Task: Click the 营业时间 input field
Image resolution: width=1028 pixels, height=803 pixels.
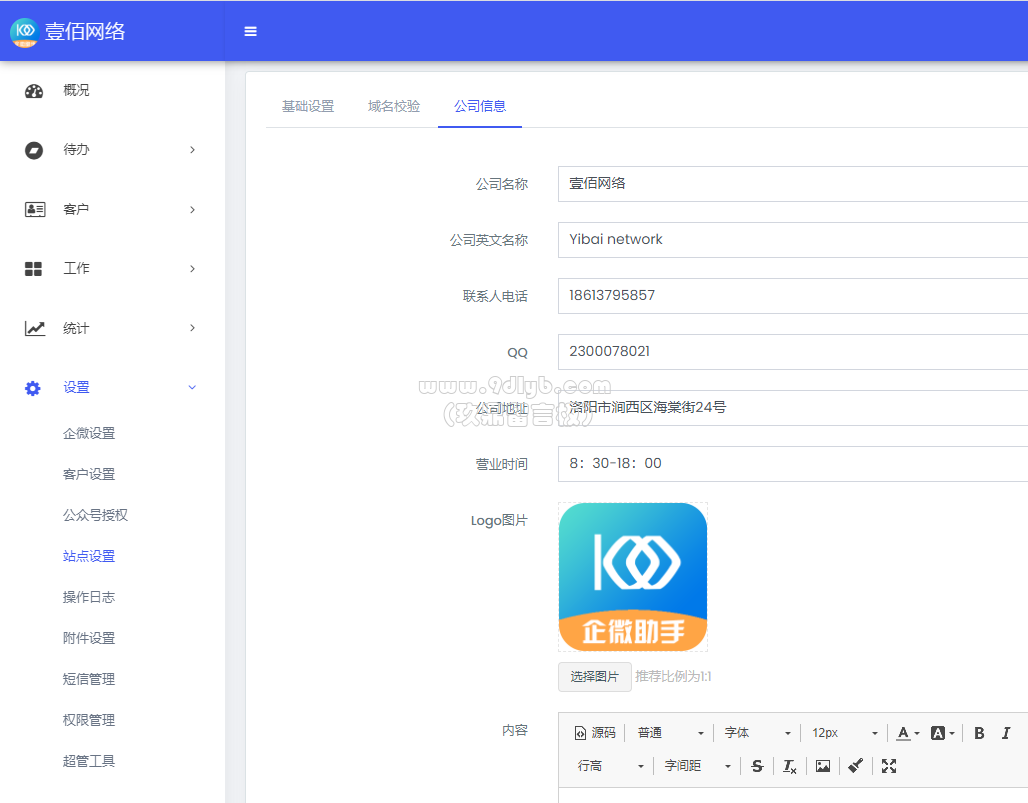Action: (x=793, y=463)
